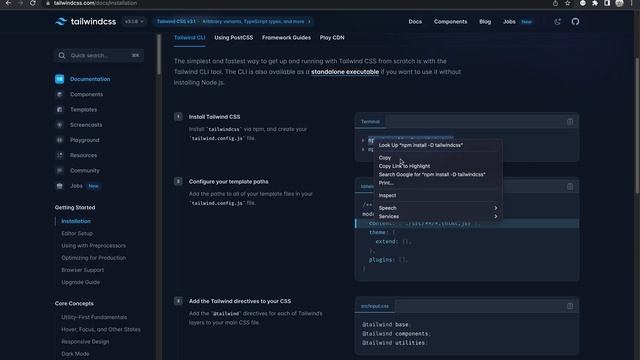Screen dimensions: 640x360
Task: Click the Templates sidebar icon
Action: click(x=60, y=109)
